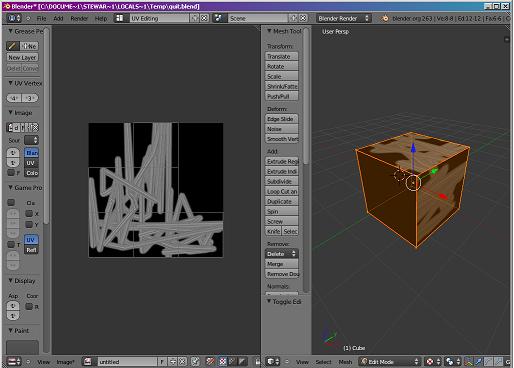Click the untitled image name field

pos(128,361)
